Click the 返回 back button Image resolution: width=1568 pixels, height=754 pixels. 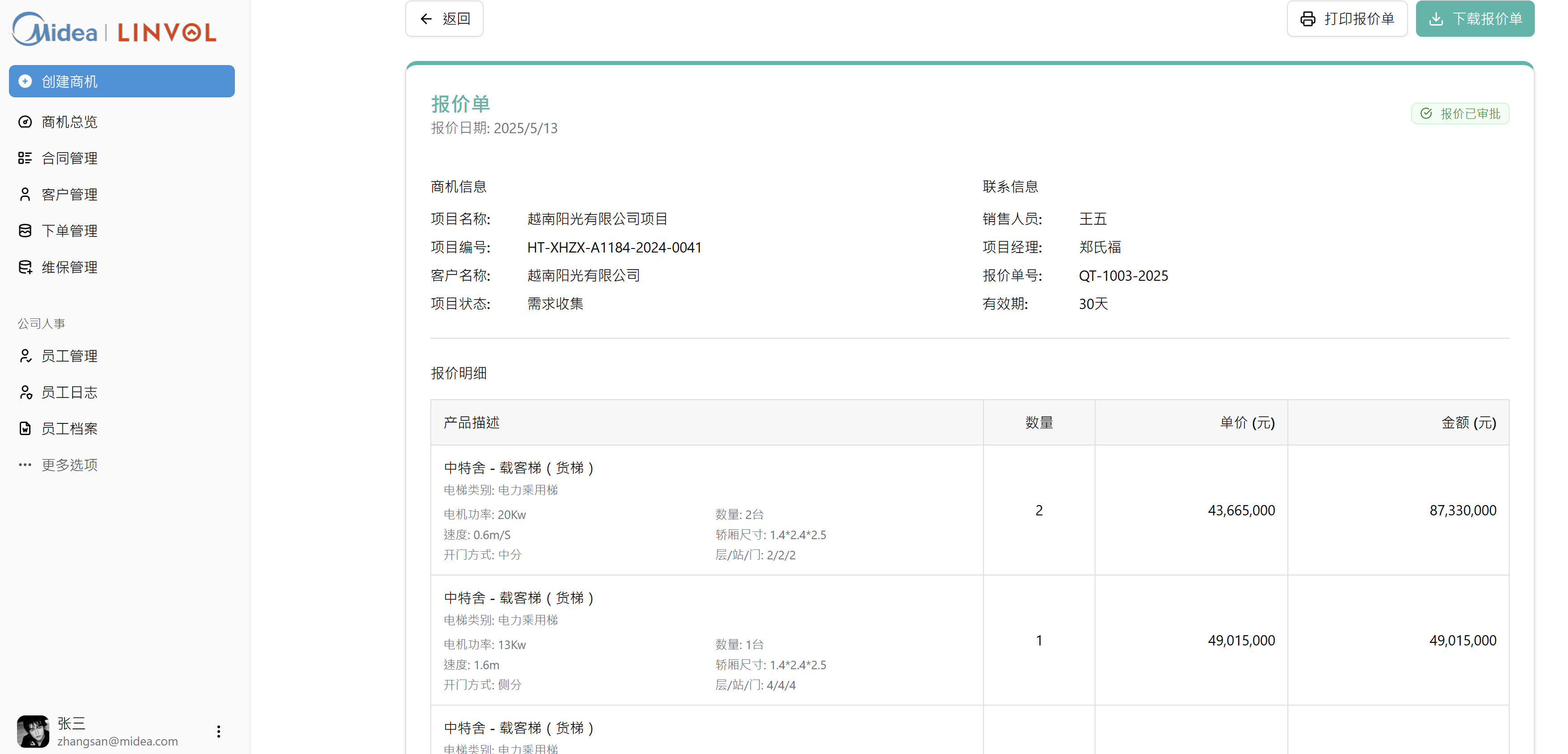click(444, 19)
